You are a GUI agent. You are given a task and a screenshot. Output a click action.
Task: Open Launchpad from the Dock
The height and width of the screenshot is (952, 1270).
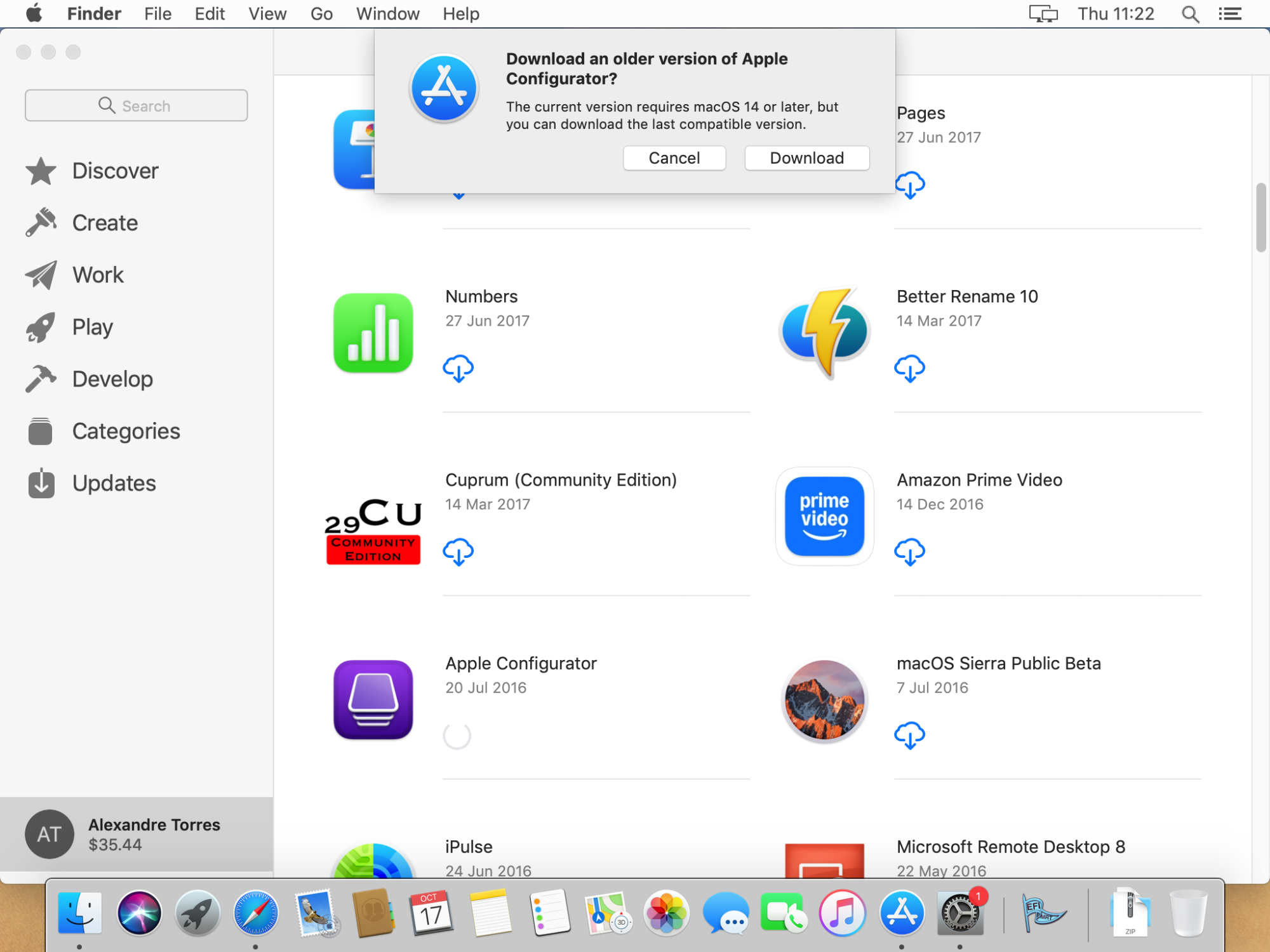coord(197,913)
